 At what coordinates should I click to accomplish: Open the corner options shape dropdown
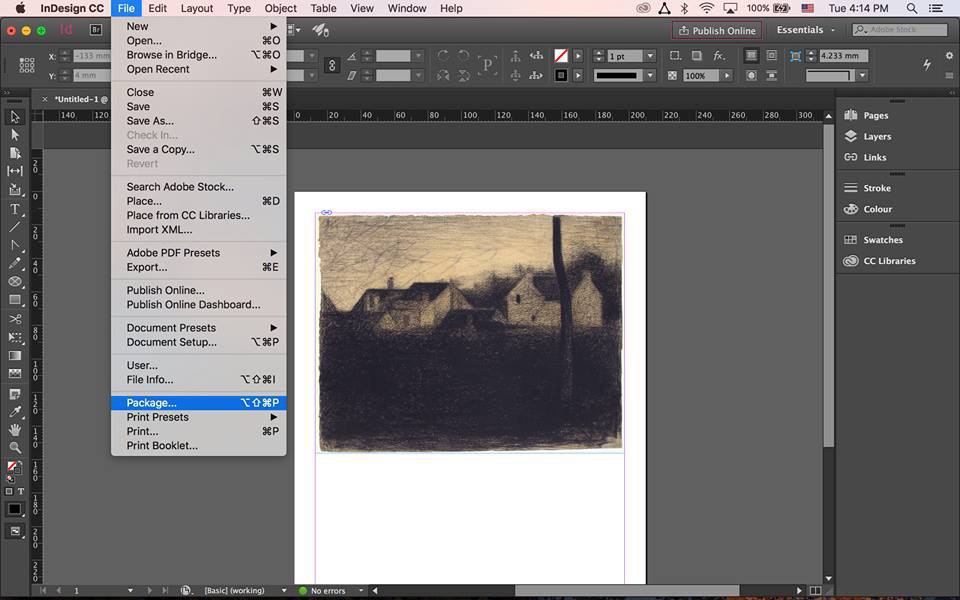pos(862,75)
